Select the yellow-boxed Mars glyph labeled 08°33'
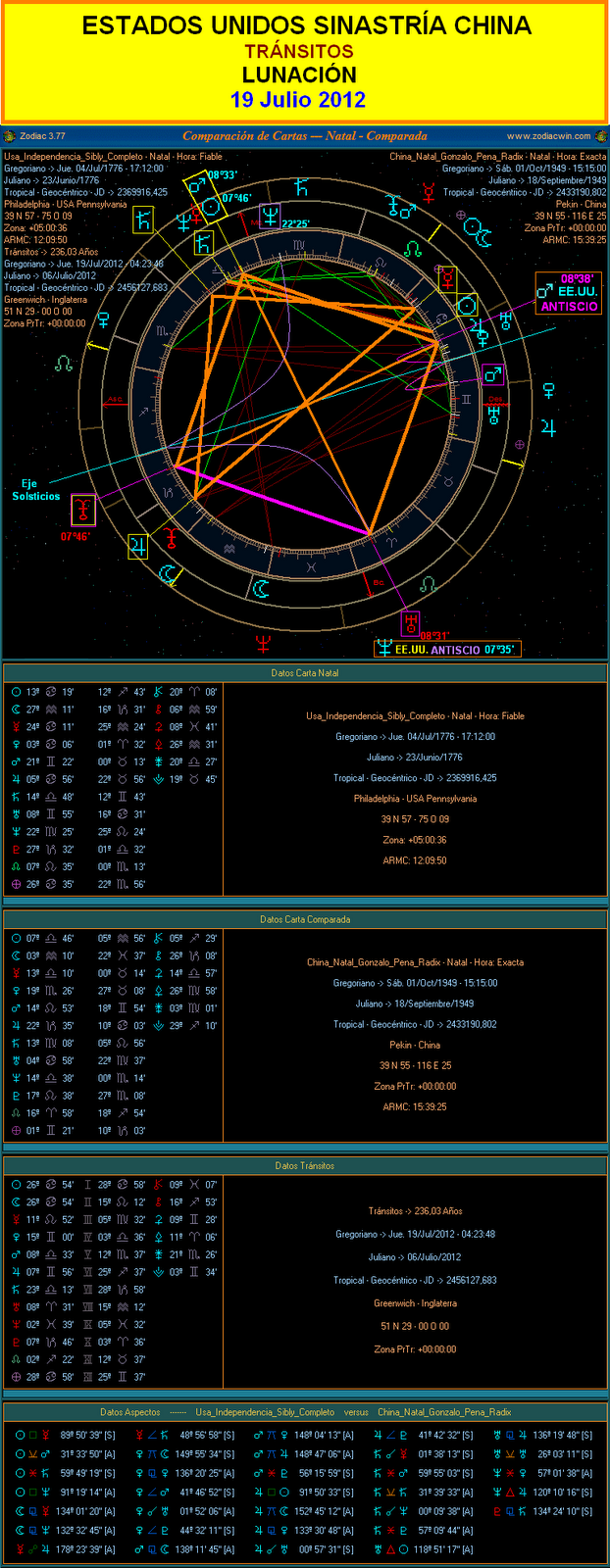 196,183
